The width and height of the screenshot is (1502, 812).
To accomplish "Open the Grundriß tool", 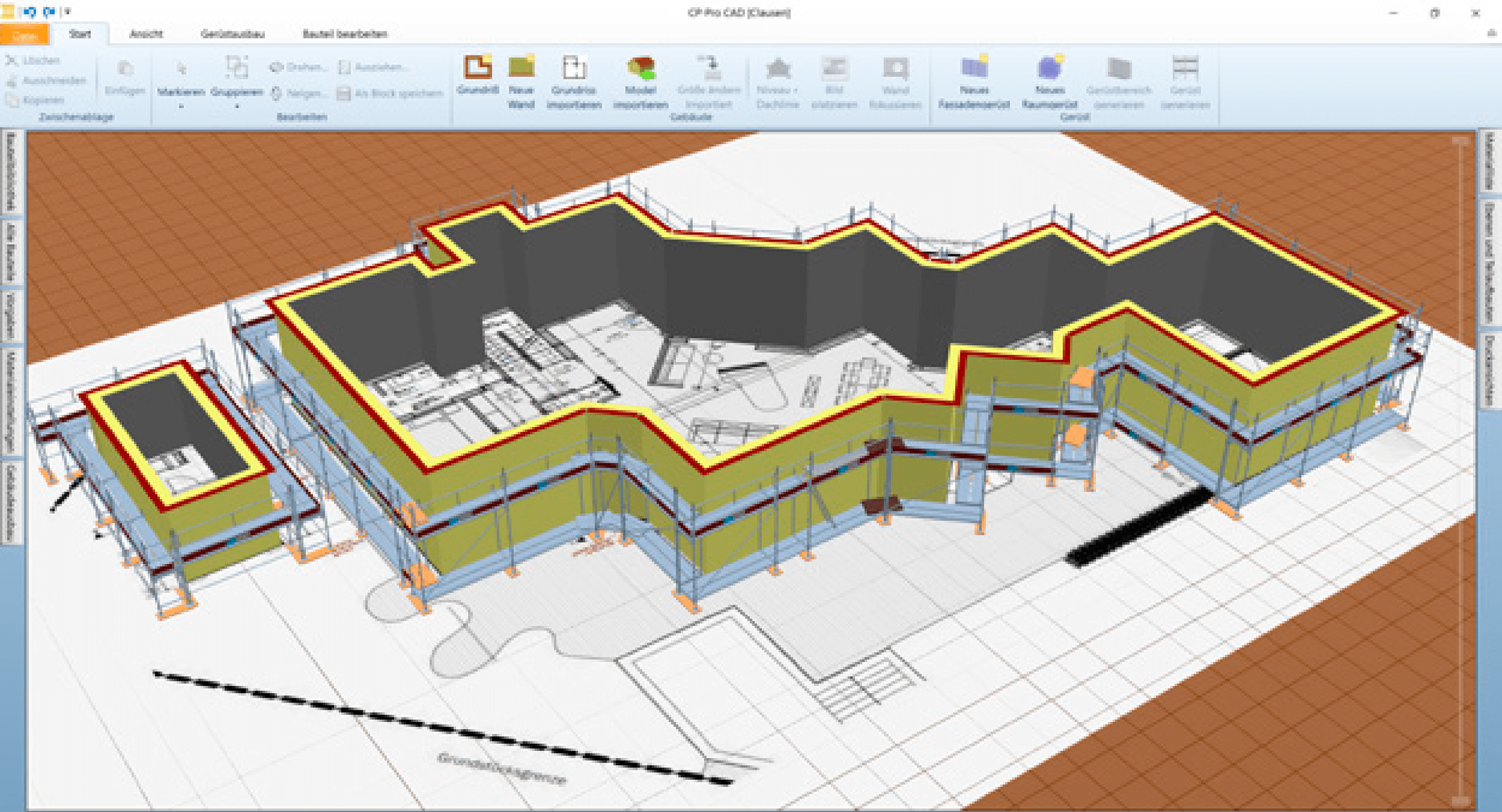I will (x=478, y=74).
